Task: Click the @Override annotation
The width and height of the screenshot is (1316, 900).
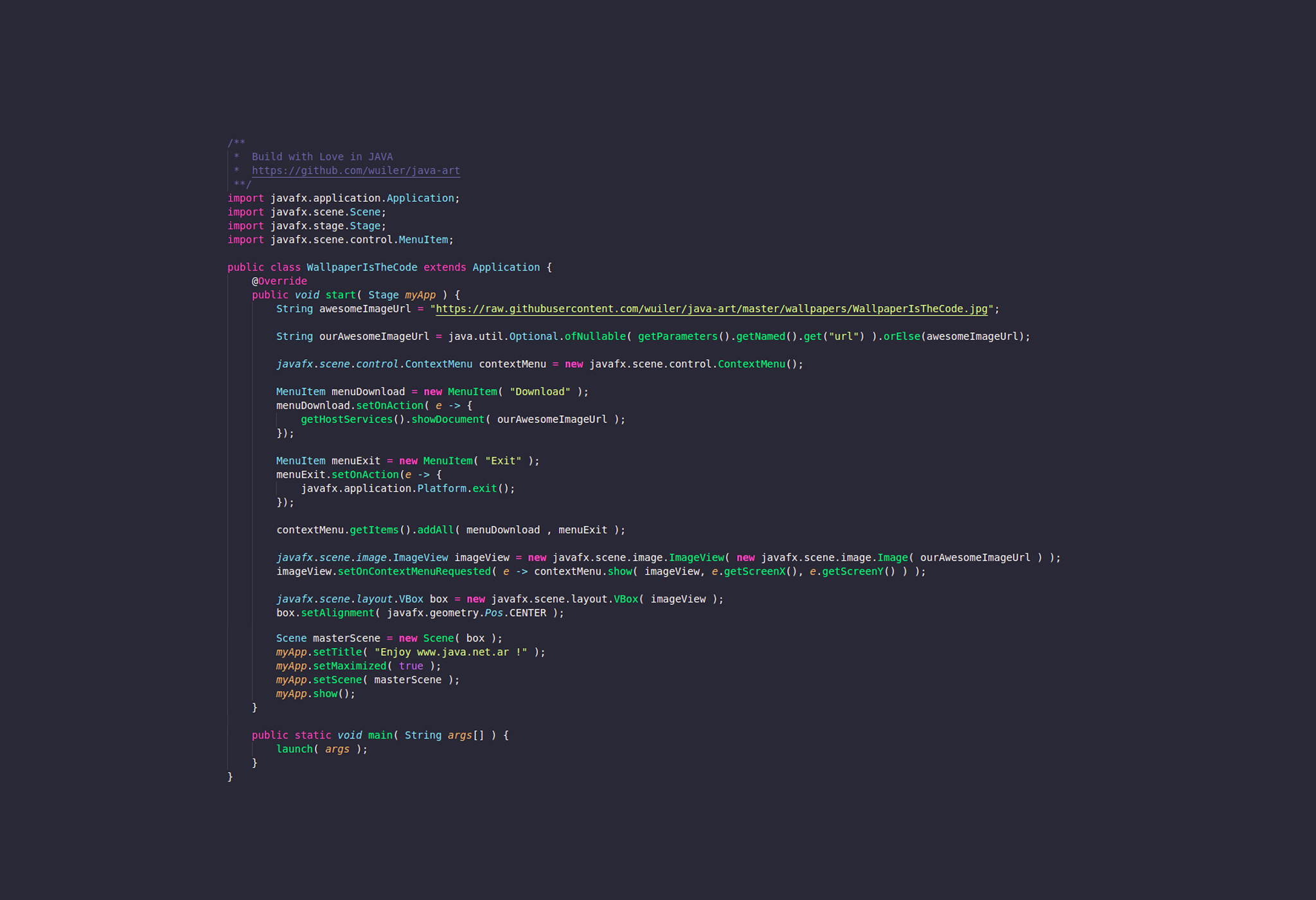Action: pyautogui.click(x=279, y=282)
